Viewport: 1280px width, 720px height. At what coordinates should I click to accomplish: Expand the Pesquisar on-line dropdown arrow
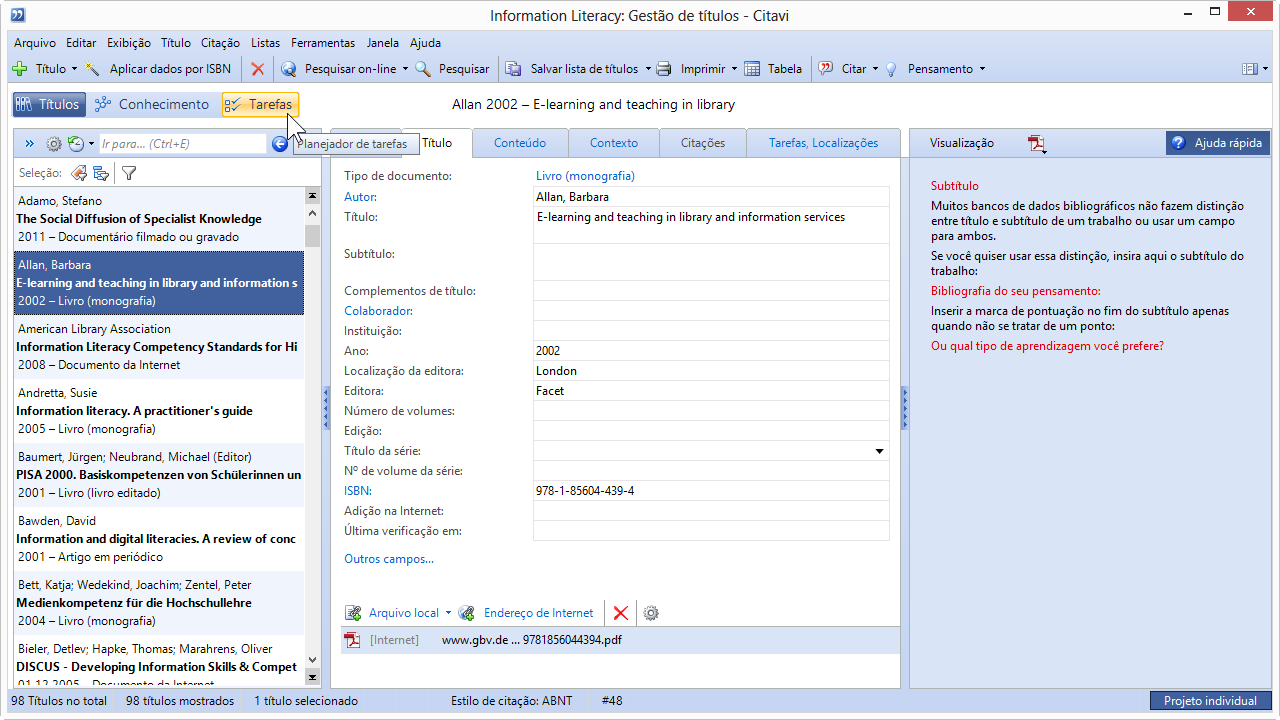405,69
